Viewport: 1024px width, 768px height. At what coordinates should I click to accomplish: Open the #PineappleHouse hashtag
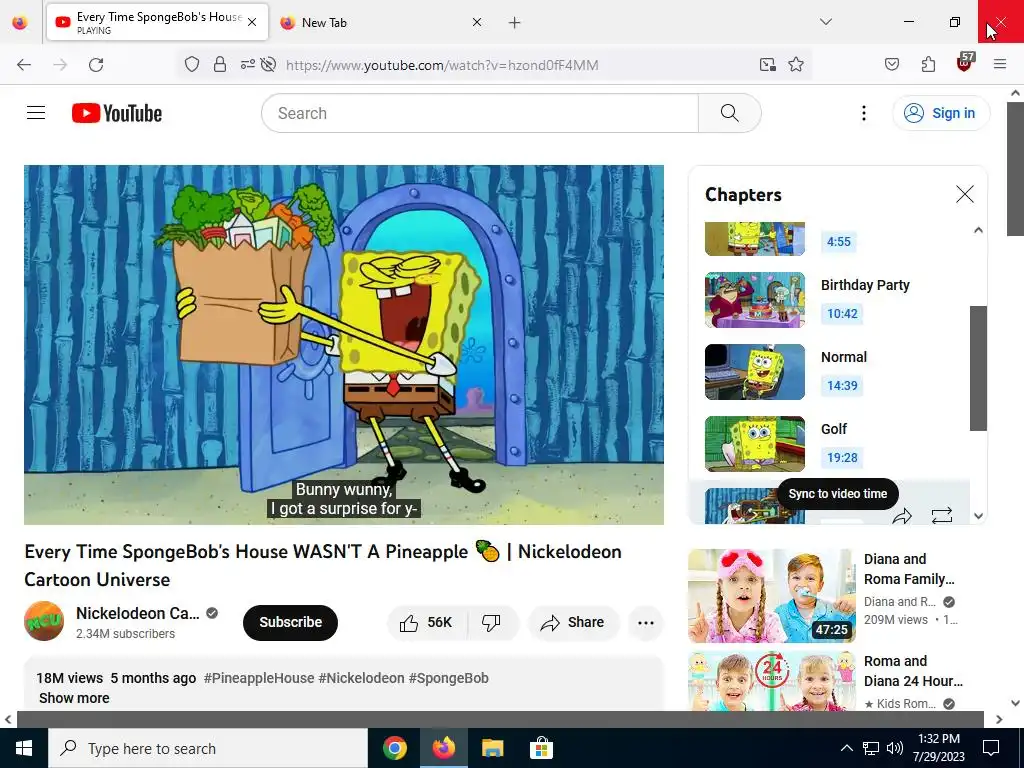point(259,678)
